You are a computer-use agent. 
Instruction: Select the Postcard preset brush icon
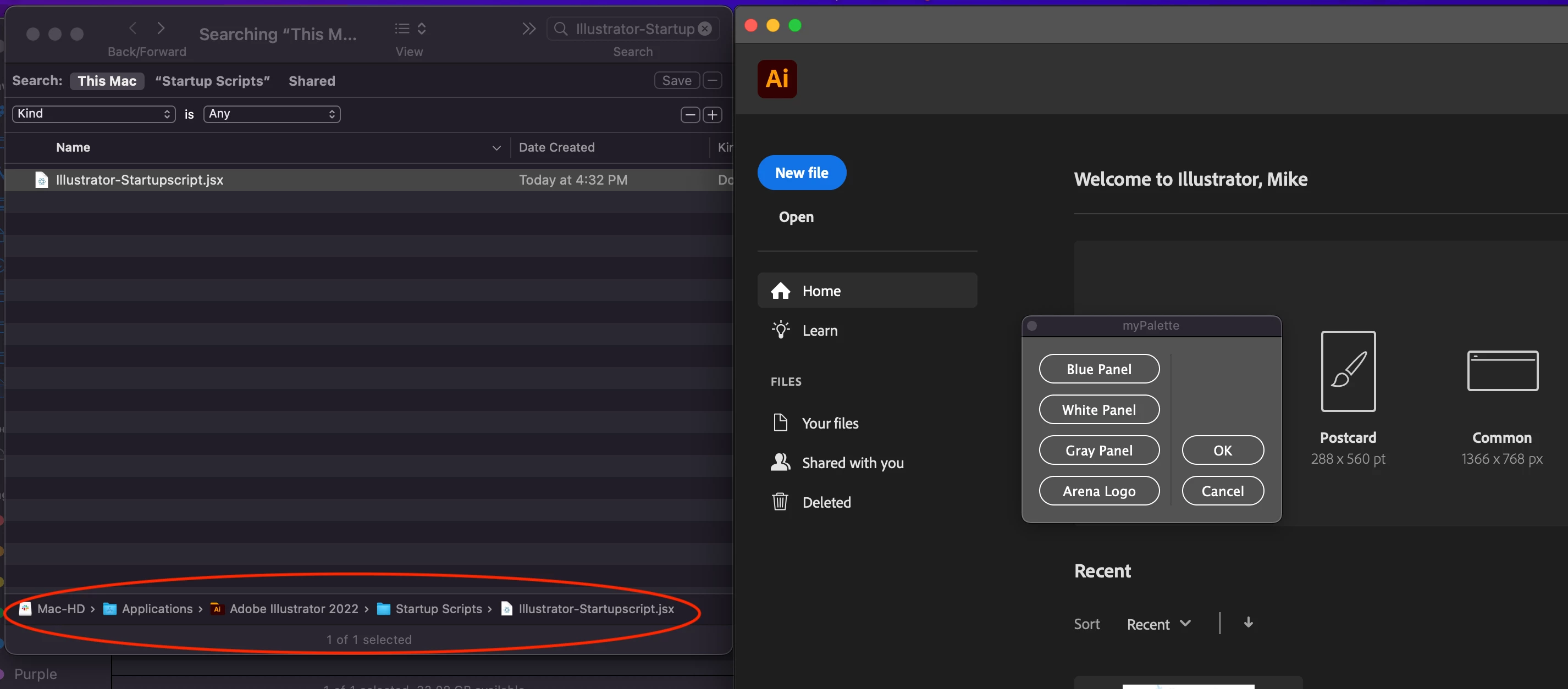(x=1348, y=371)
